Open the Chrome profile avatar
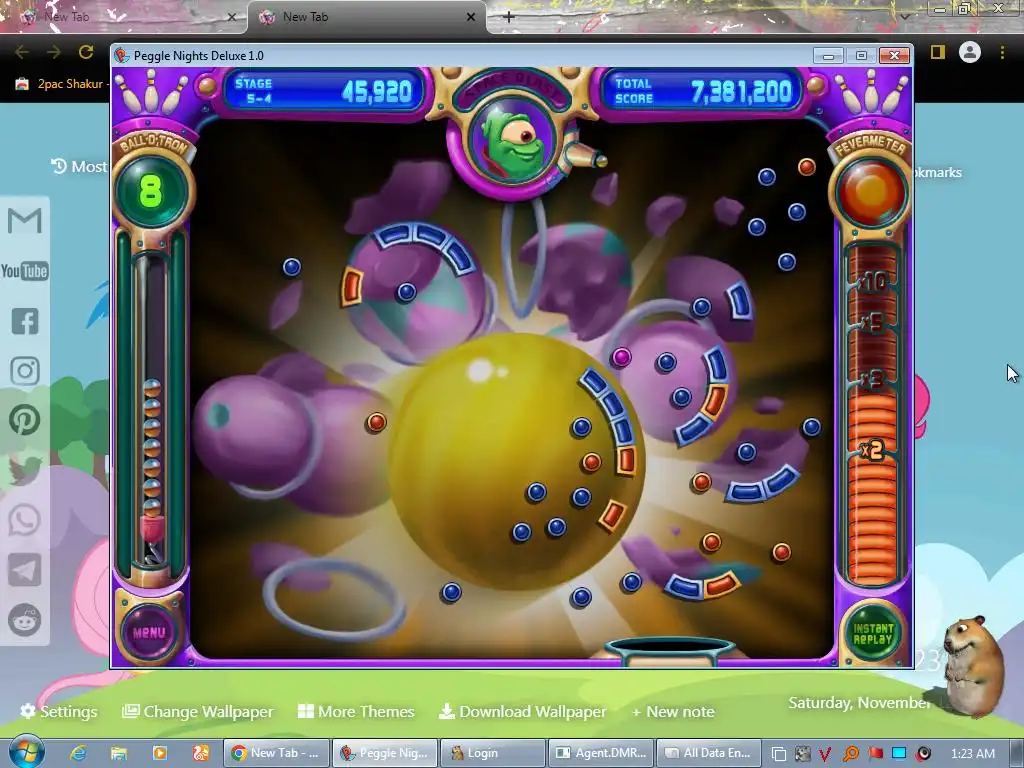 pos(970,52)
